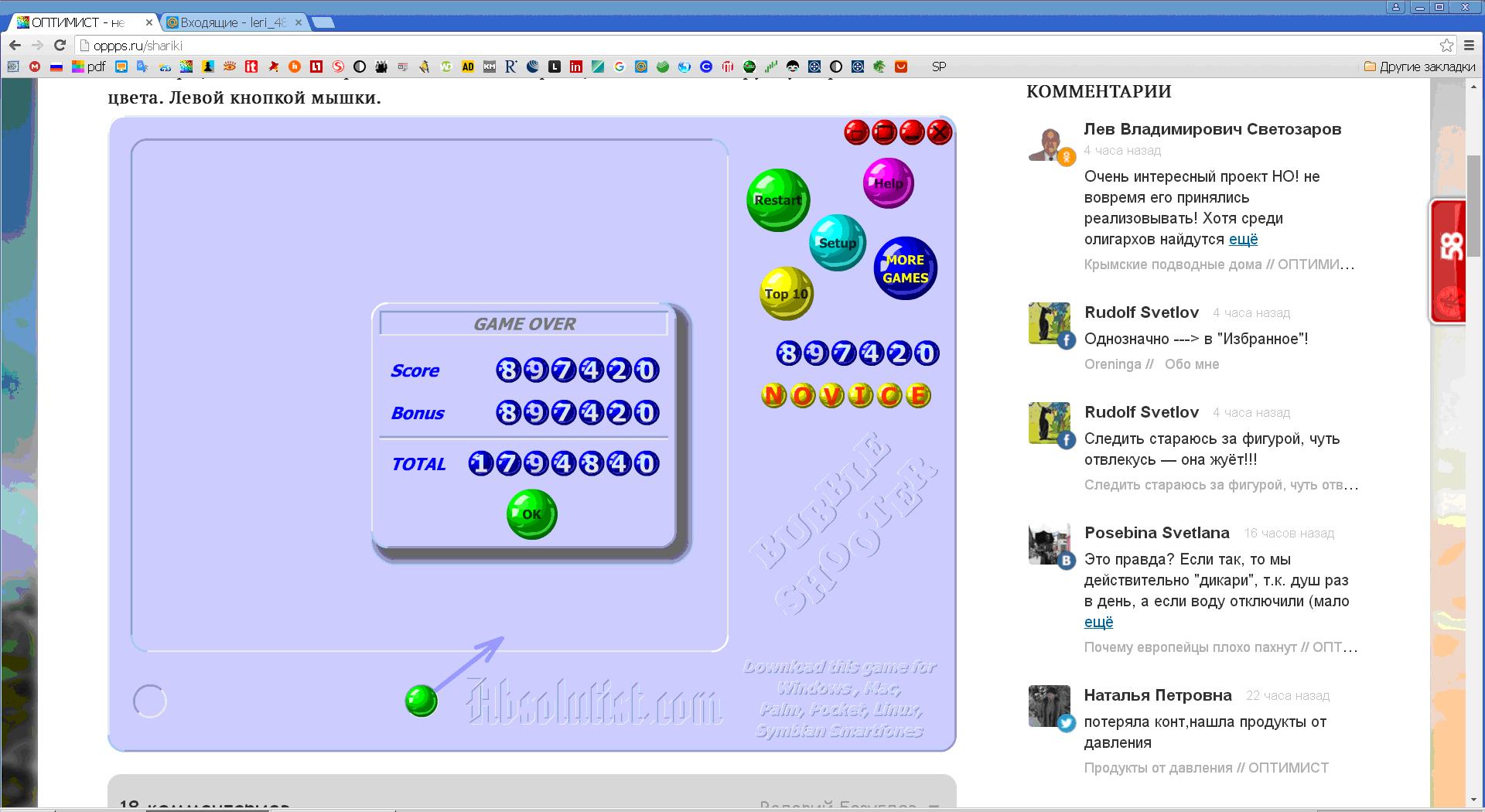Open the Google G bookmark
This screenshot has width=1485, height=812.
[x=620, y=67]
